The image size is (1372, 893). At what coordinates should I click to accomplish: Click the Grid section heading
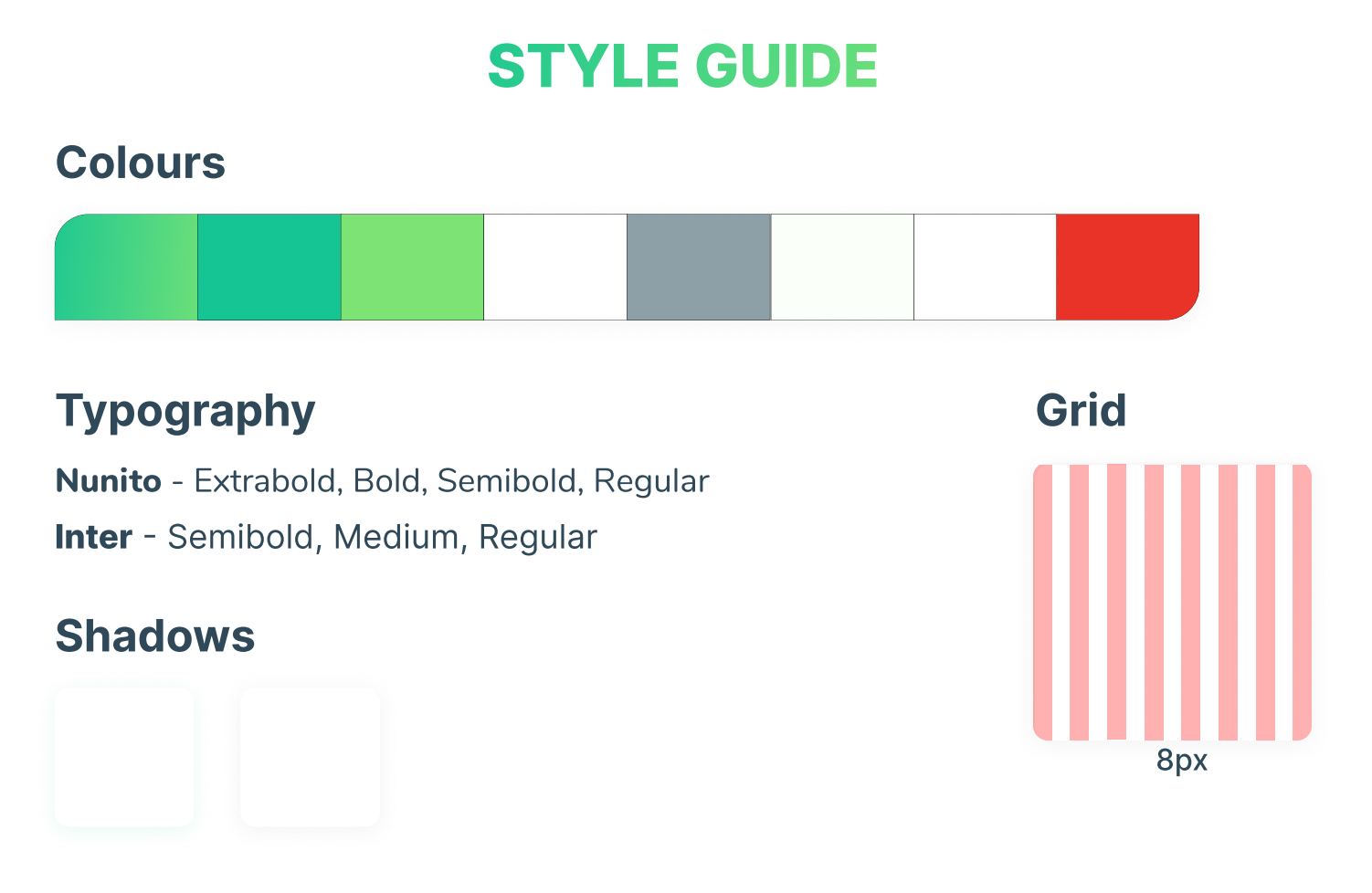(x=1082, y=411)
